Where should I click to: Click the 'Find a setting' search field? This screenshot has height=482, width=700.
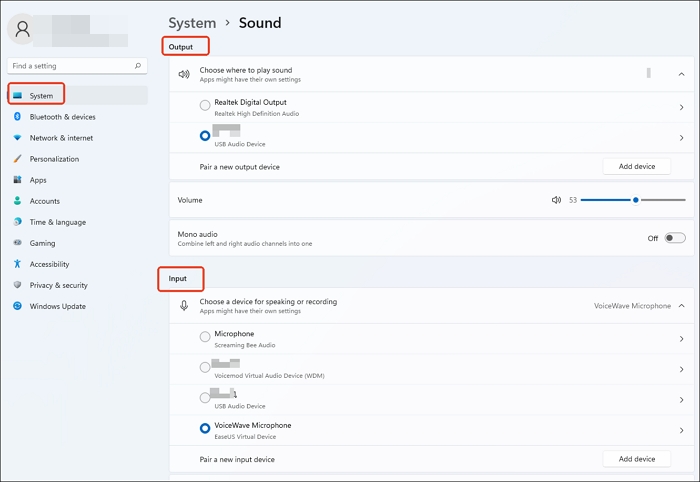click(70, 66)
